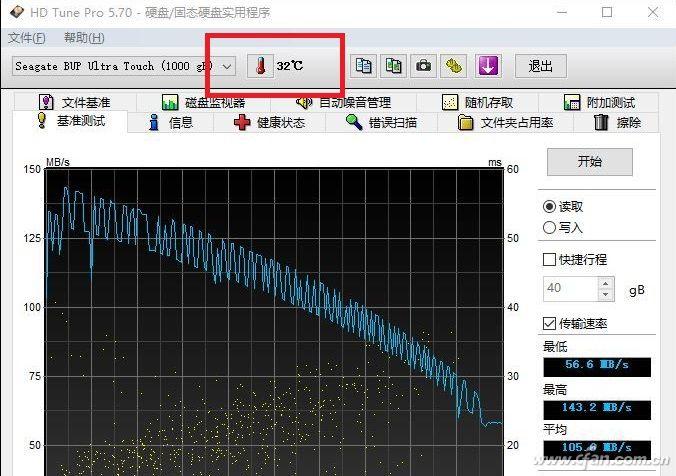Click the 退出 exit button
This screenshot has height=476, width=676.
tap(541, 66)
